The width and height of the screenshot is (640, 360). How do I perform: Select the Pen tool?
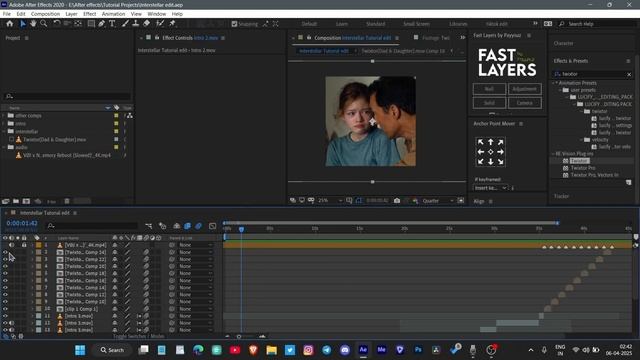[101, 24]
